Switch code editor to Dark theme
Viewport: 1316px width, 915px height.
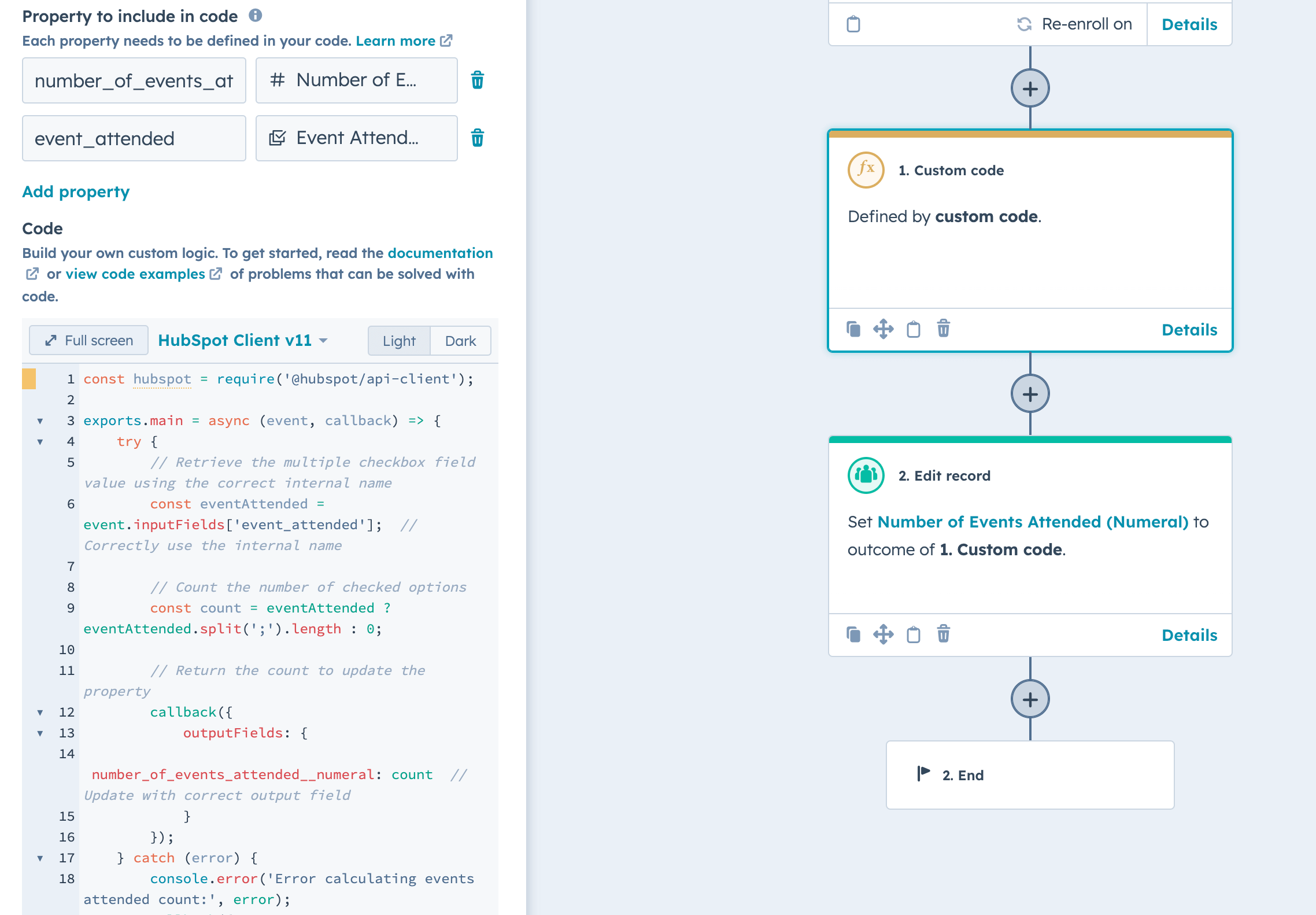point(460,341)
